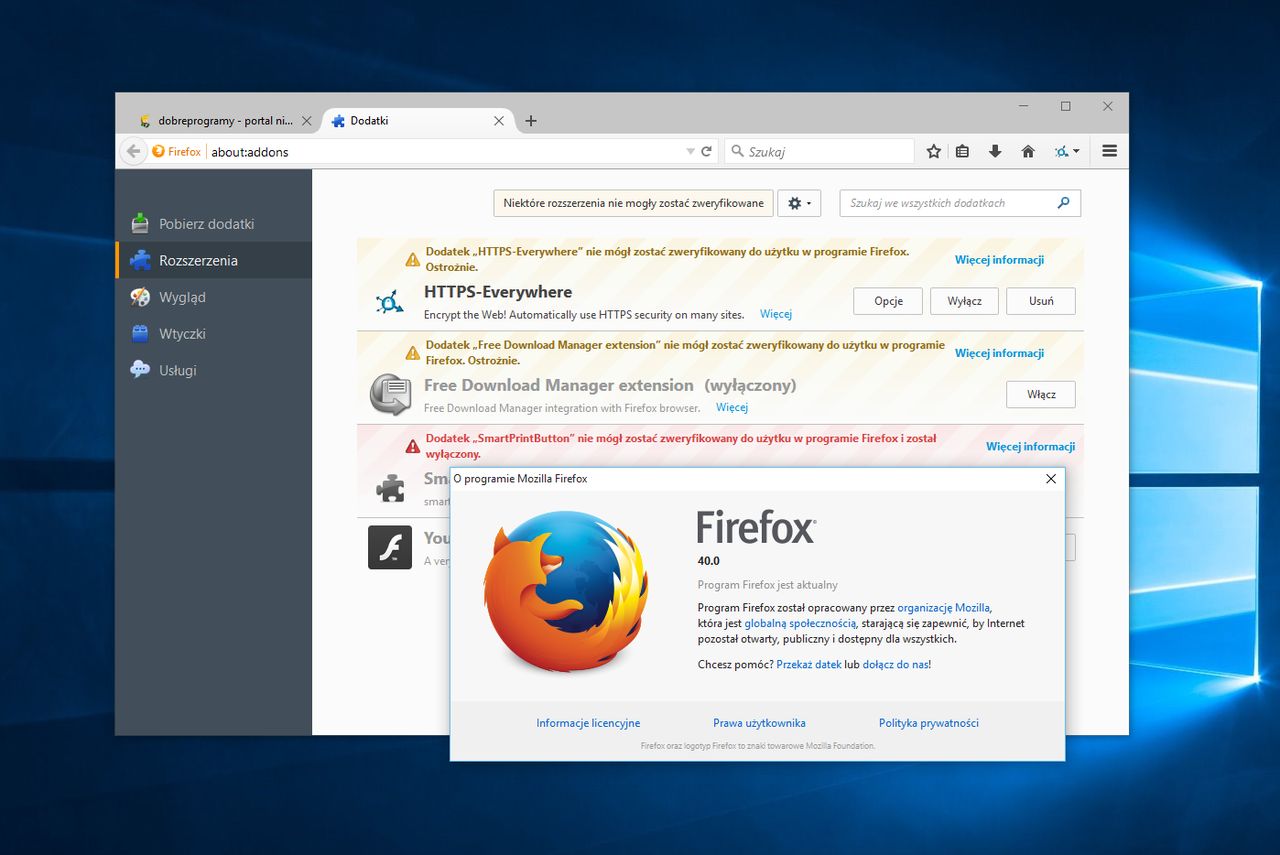1280x855 pixels.
Task: Open globalną społecznością link
Action: 800,623
